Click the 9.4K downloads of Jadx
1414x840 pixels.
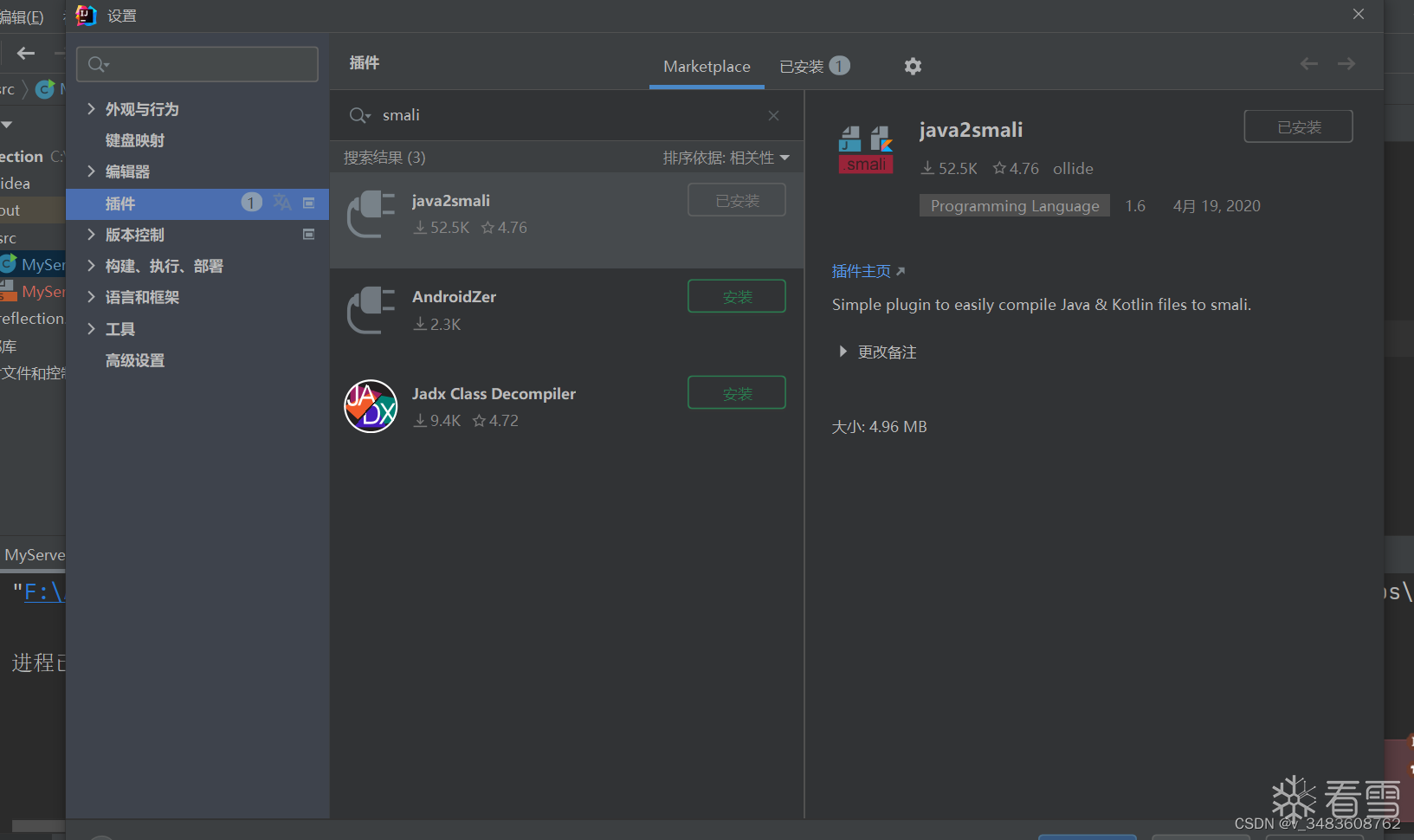(437, 421)
